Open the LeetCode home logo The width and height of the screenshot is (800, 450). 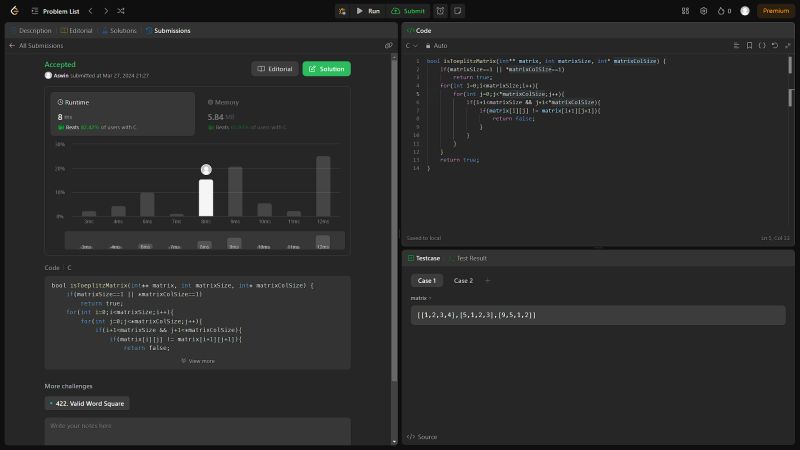14,11
